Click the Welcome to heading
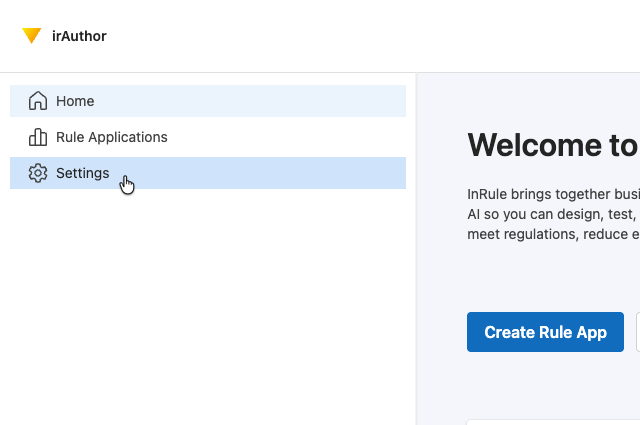The image size is (640, 425). [x=553, y=145]
